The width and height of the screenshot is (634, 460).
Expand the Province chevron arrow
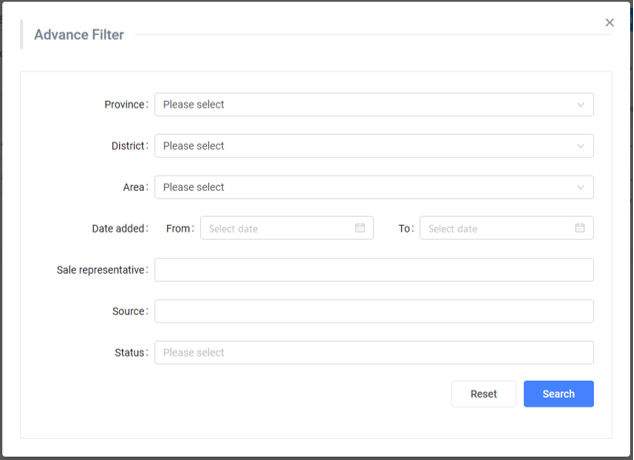[580, 104]
